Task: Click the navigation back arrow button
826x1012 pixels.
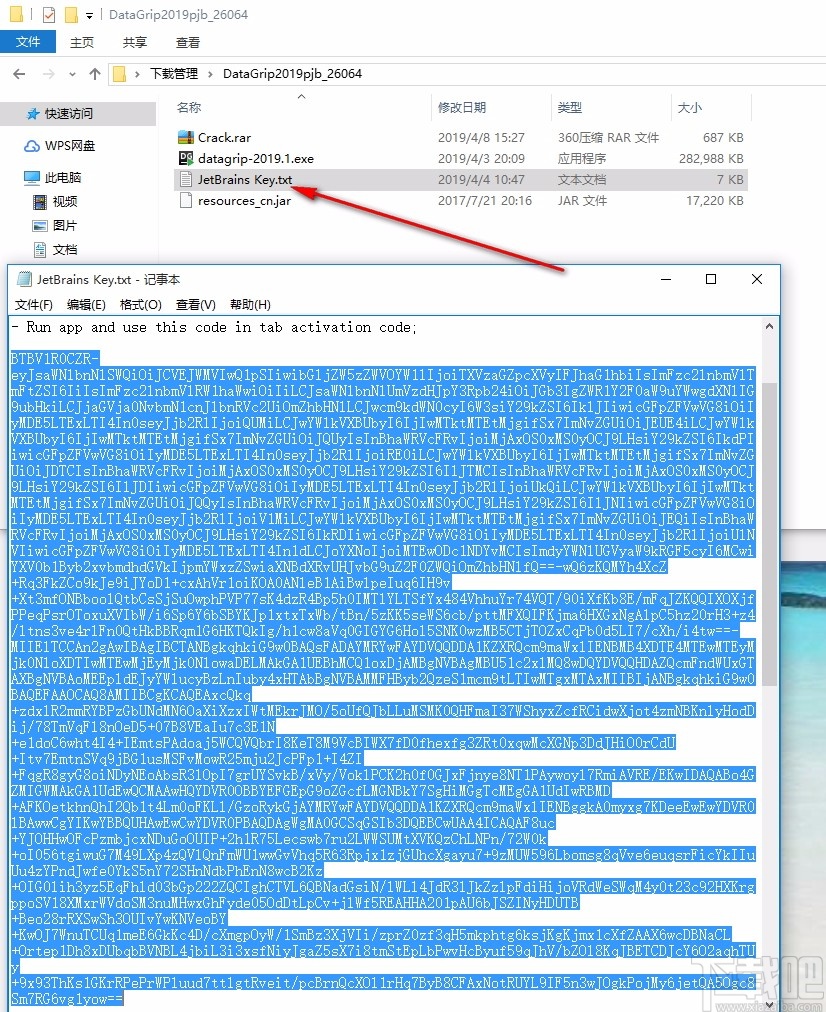Action: coord(18,73)
